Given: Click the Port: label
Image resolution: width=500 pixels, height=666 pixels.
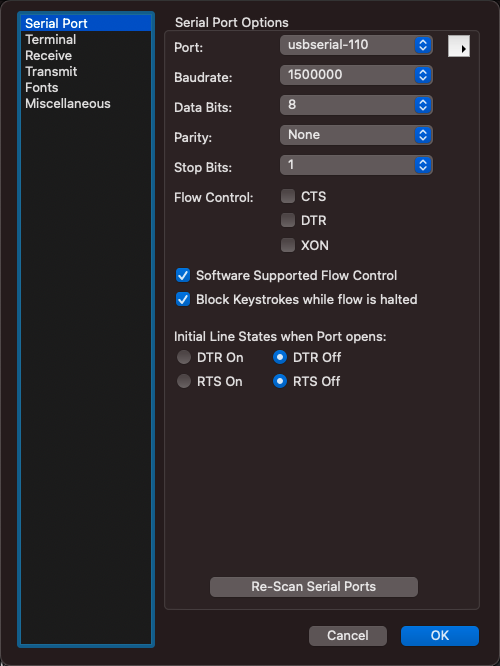Looking at the screenshot, I should tap(189, 48).
